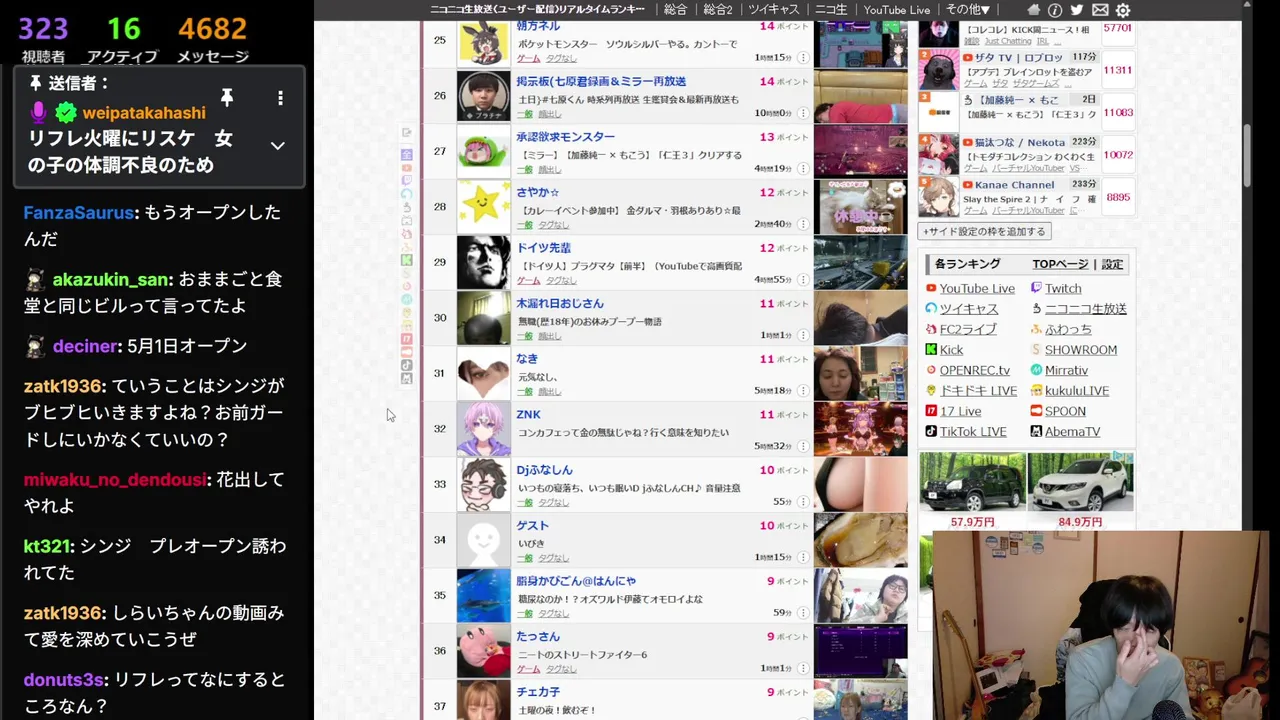Click three-dot menu on ゲスト row
The image size is (1280, 720).
[803, 557]
